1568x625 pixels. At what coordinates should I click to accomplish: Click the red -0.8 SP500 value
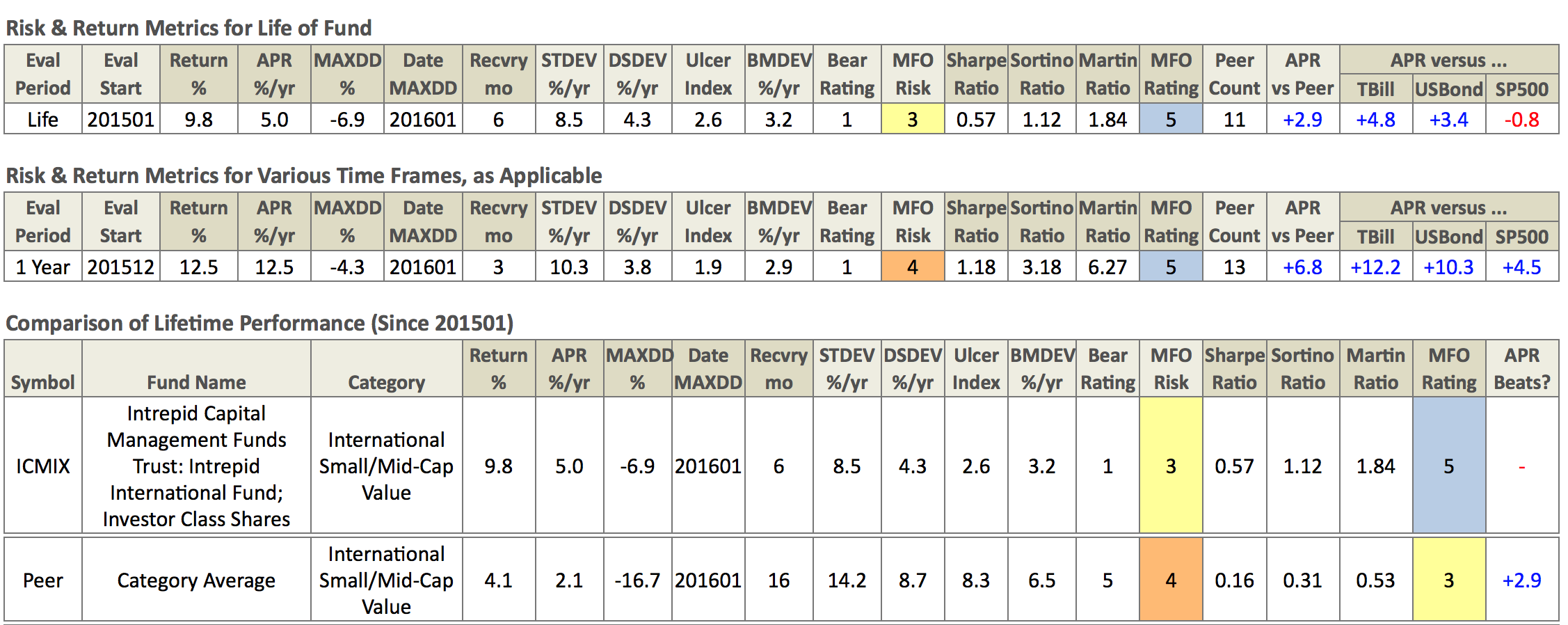click(x=1521, y=119)
